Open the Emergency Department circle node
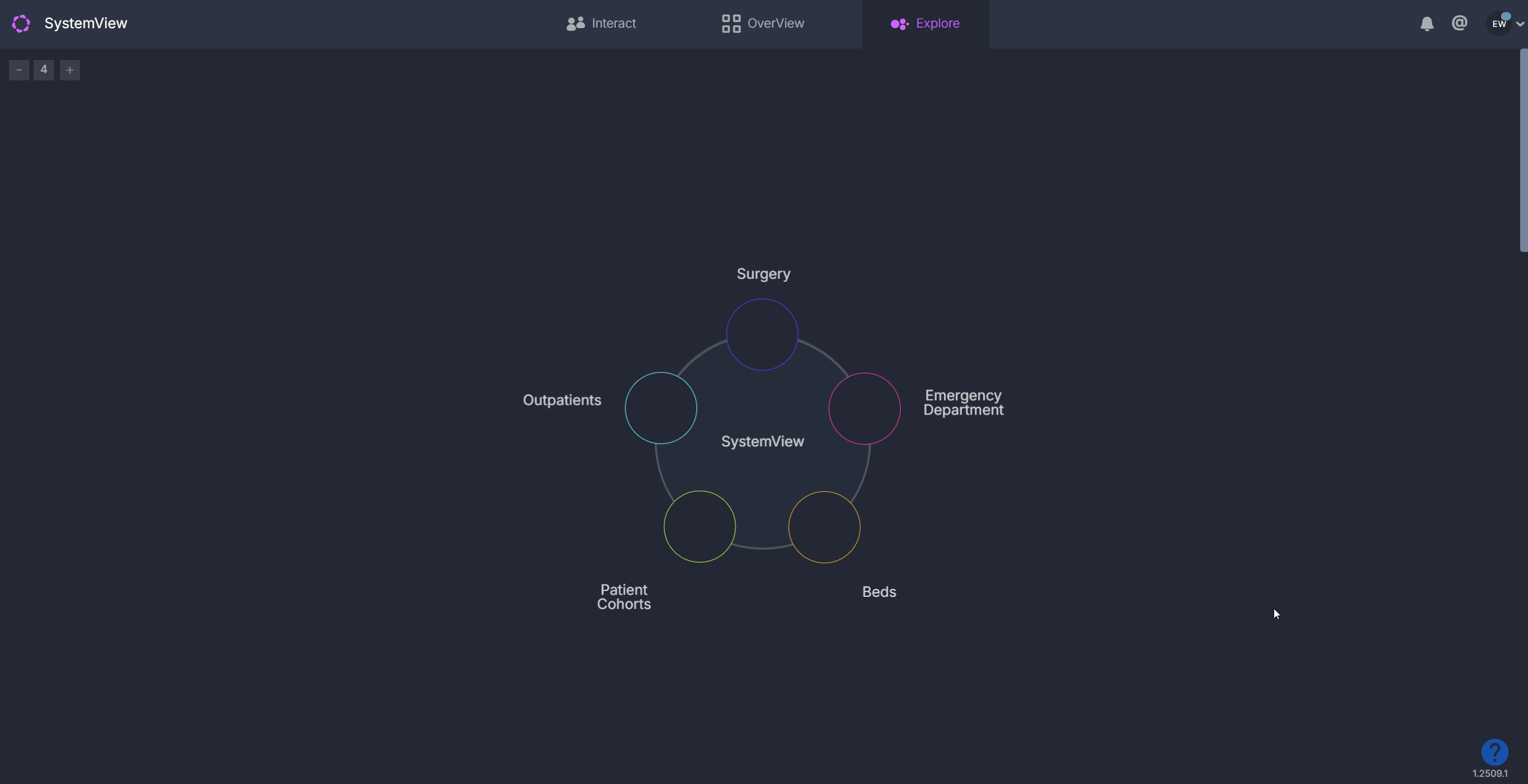 pyautogui.click(x=864, y=408)
